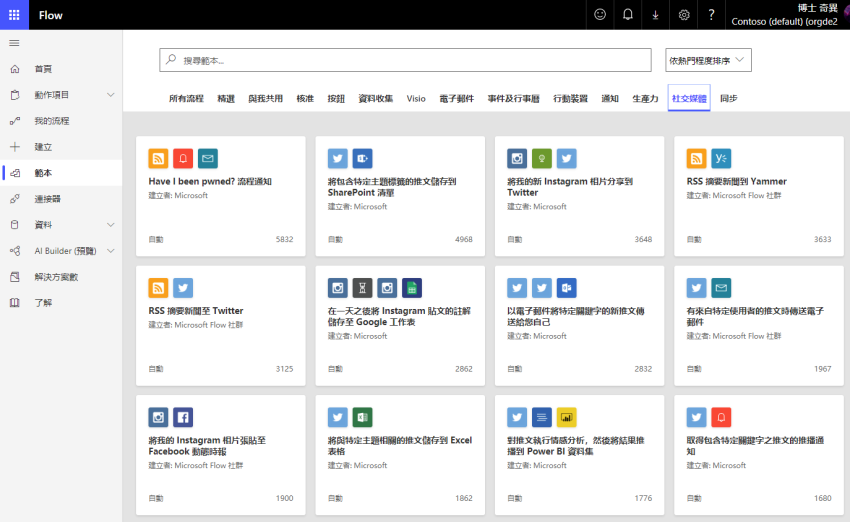Click the home icon beside 首頁
This screenshot has width=850, height=522.
coord(15,69)
